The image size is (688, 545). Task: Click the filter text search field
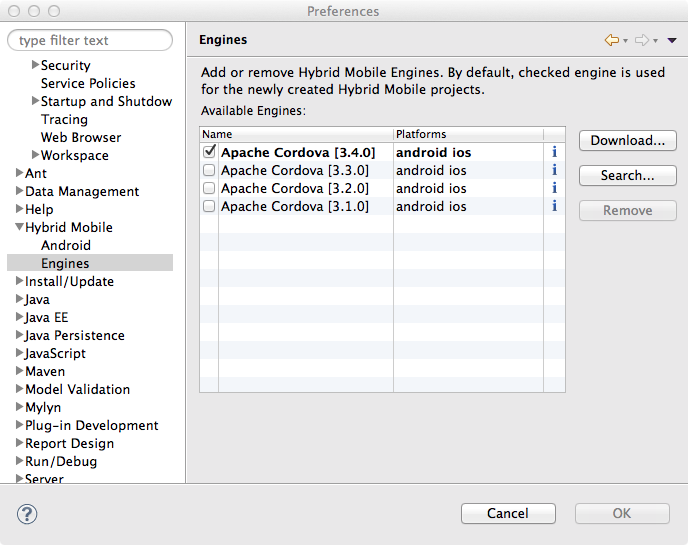(x=90, y=41)
